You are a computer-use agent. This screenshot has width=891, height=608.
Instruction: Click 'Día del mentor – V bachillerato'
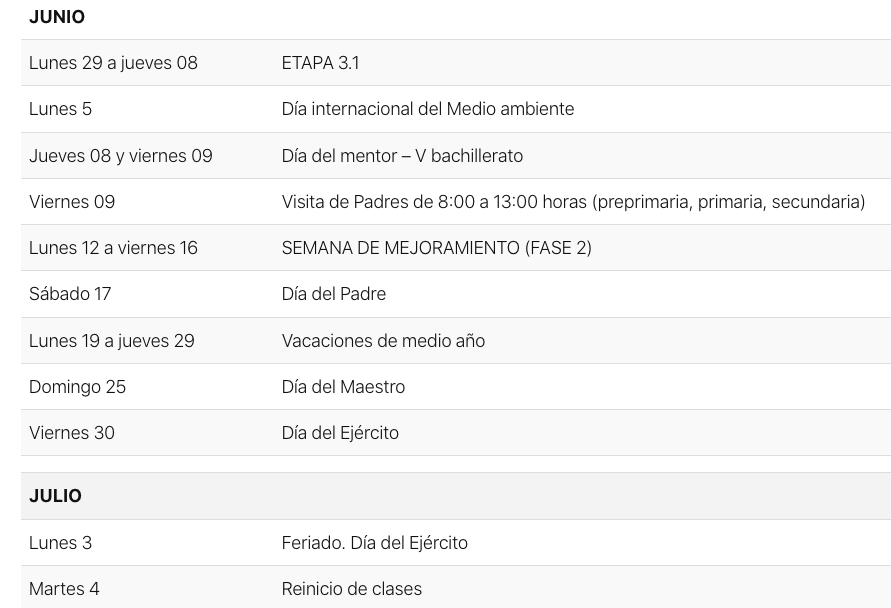click(x=402, y=156)
